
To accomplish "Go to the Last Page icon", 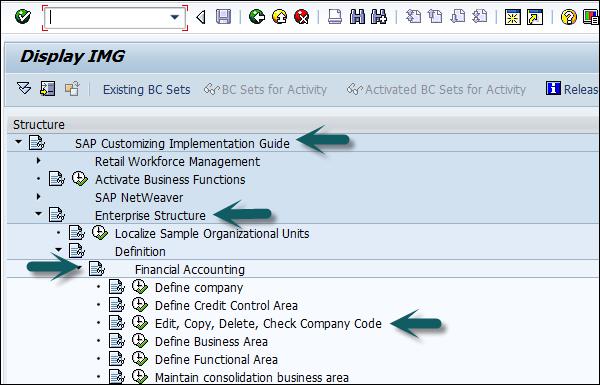I will coord(479,17).
